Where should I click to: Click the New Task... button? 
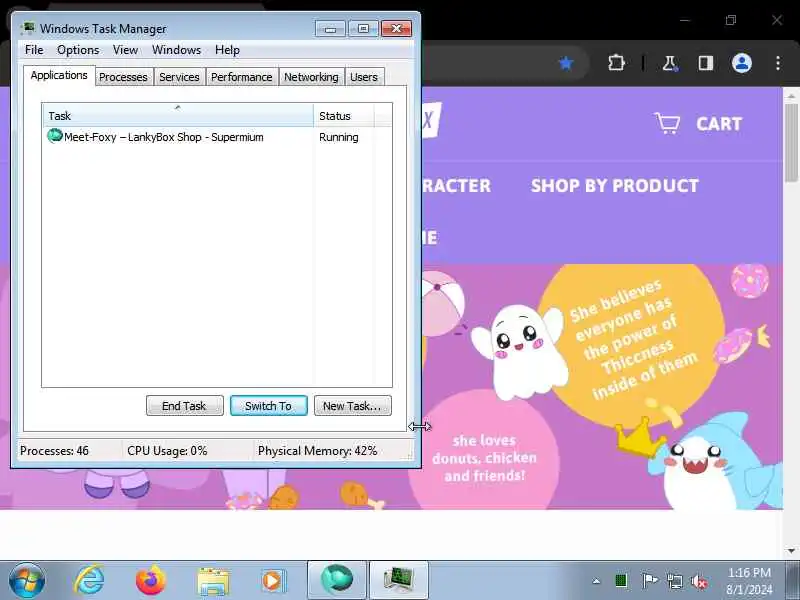click(353, 406)
